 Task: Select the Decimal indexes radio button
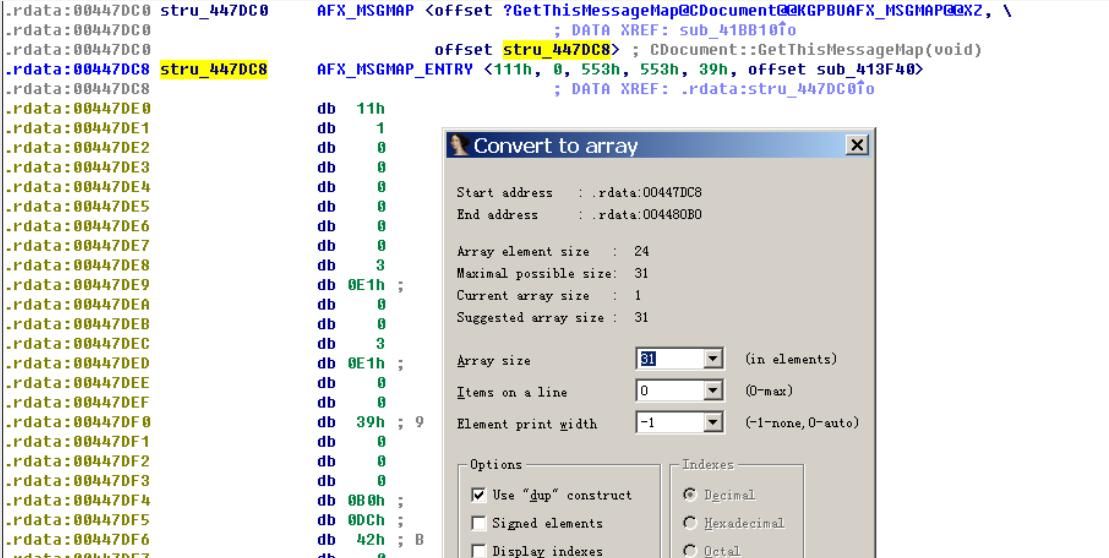click(690, 496)
